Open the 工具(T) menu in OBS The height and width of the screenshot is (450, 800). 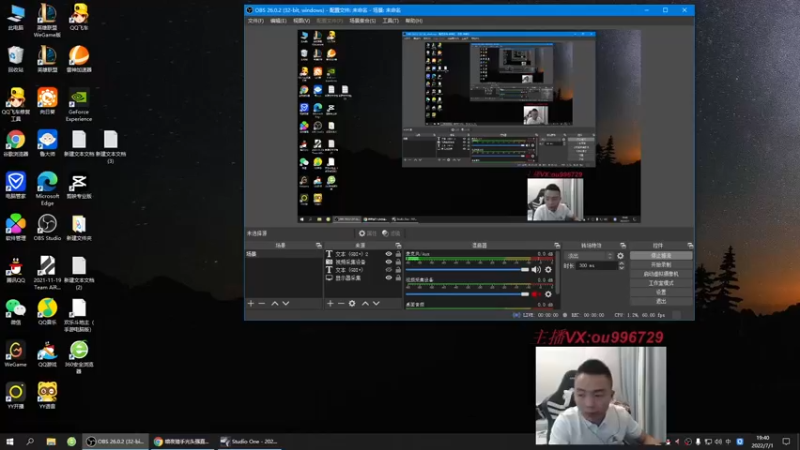coord(390,21)
